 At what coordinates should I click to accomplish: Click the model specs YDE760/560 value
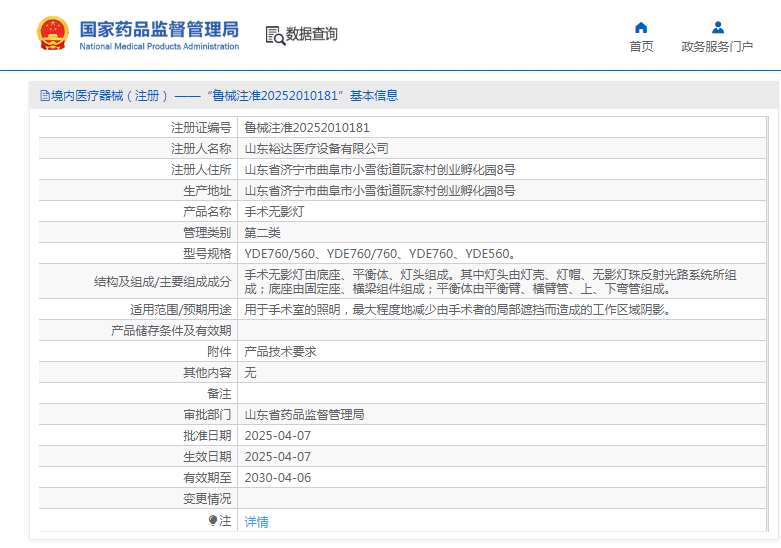click(381, 254)
